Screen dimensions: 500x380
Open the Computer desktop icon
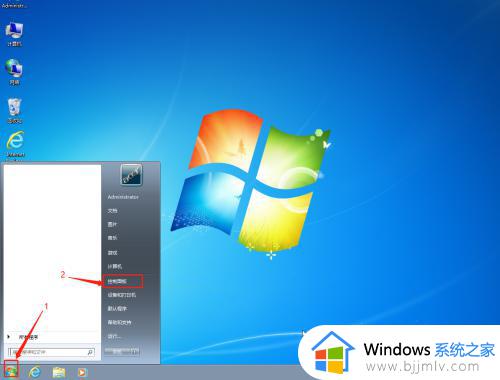tap(14, 33)
